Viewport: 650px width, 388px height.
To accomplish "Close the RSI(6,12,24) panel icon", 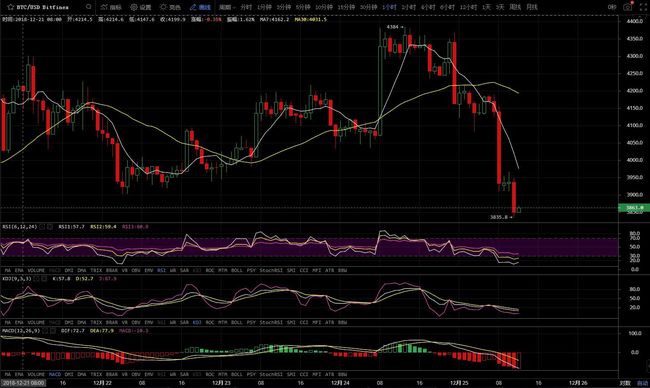I will click(50, 227).
